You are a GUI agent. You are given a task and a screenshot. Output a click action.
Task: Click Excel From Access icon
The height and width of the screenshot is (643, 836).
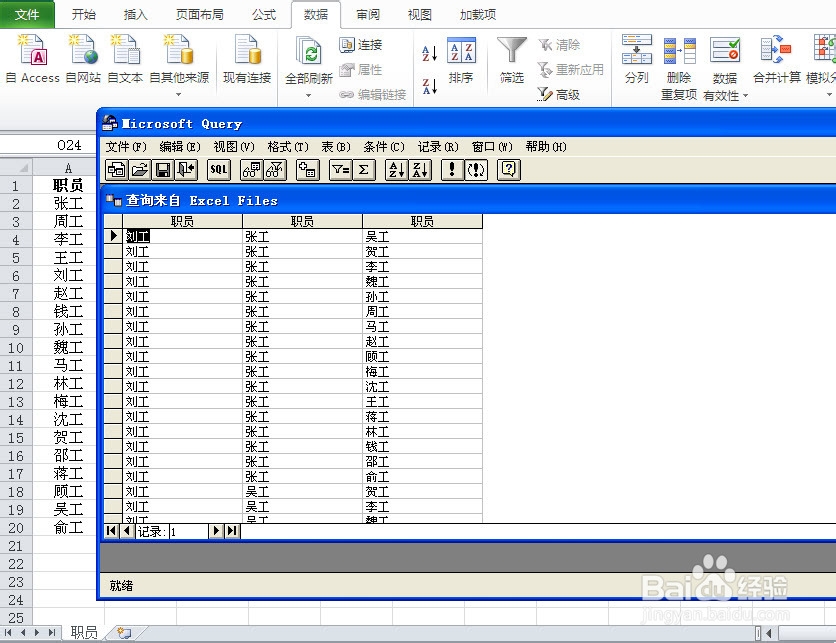pos(33,59)
